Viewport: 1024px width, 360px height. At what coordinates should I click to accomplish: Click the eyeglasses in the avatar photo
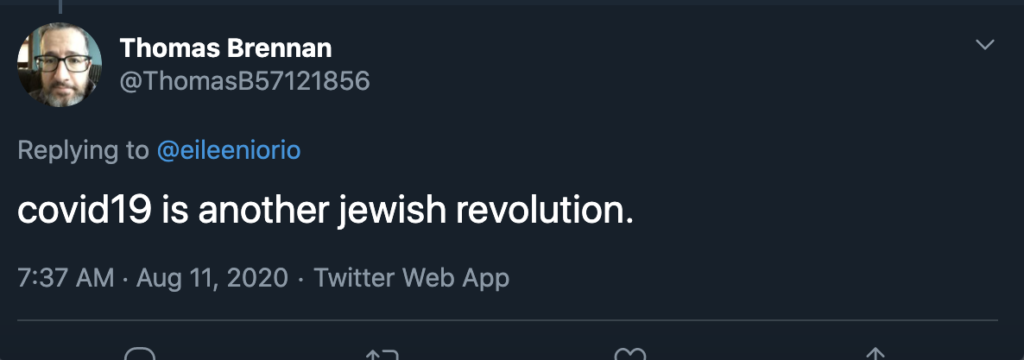(63, 63)
